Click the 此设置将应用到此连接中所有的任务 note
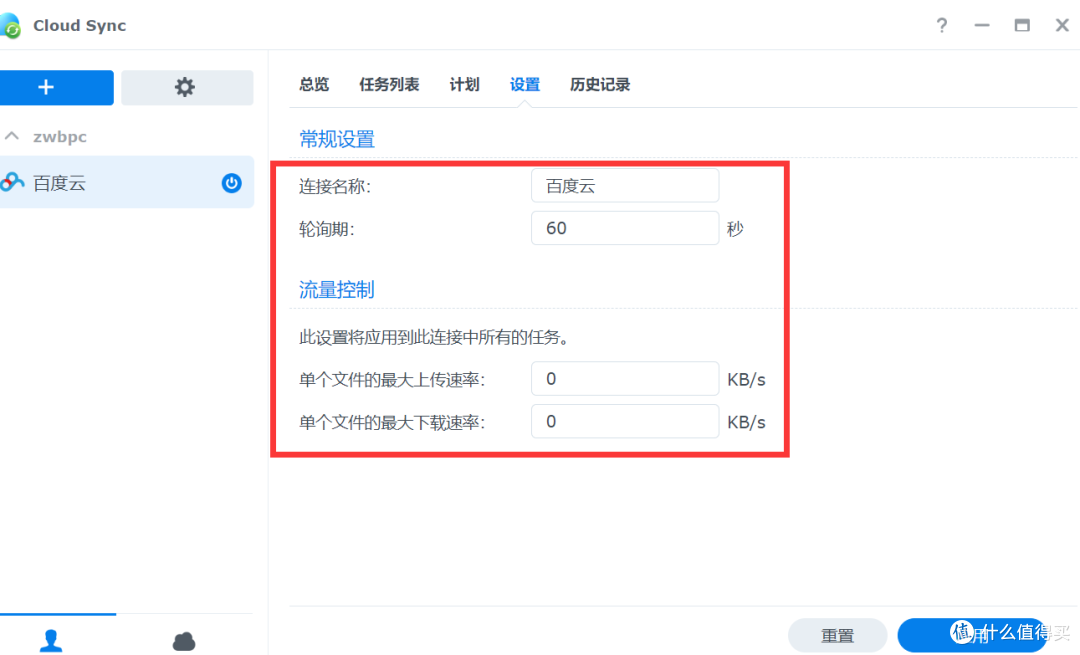Screen dimensions: 1080x655 [434, 337]
